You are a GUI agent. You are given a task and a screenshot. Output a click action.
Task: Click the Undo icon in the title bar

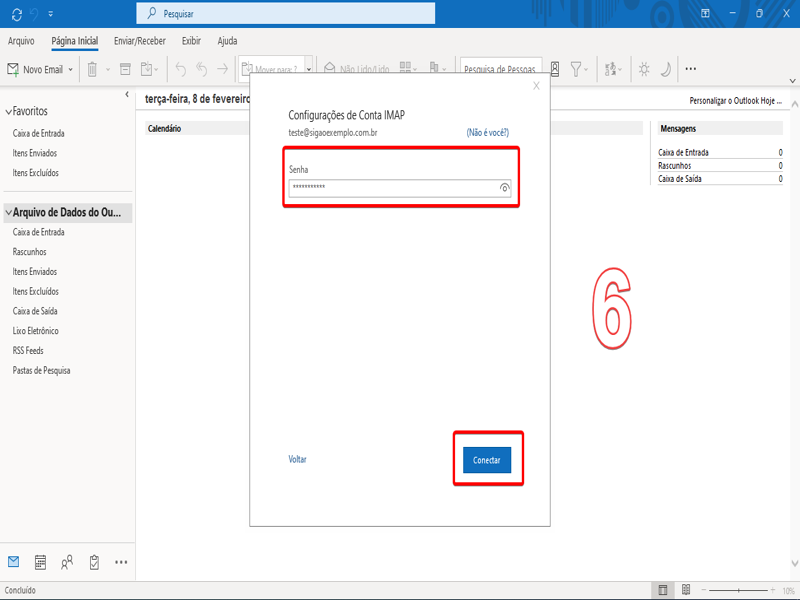34,14
